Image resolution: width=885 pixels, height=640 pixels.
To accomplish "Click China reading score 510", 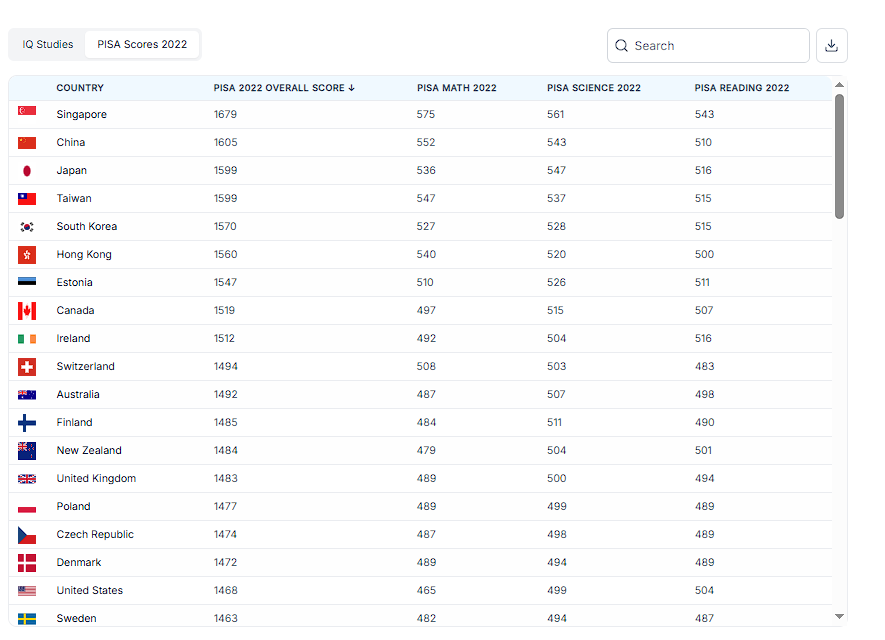I will [x=703, y=143].
